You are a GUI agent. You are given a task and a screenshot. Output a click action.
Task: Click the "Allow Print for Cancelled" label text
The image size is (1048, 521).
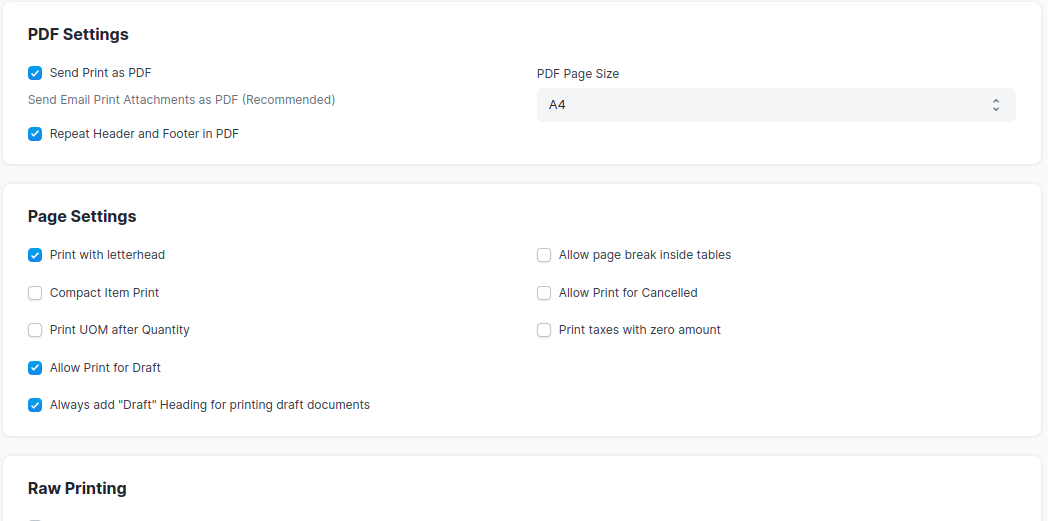click(x=628, y=293)
